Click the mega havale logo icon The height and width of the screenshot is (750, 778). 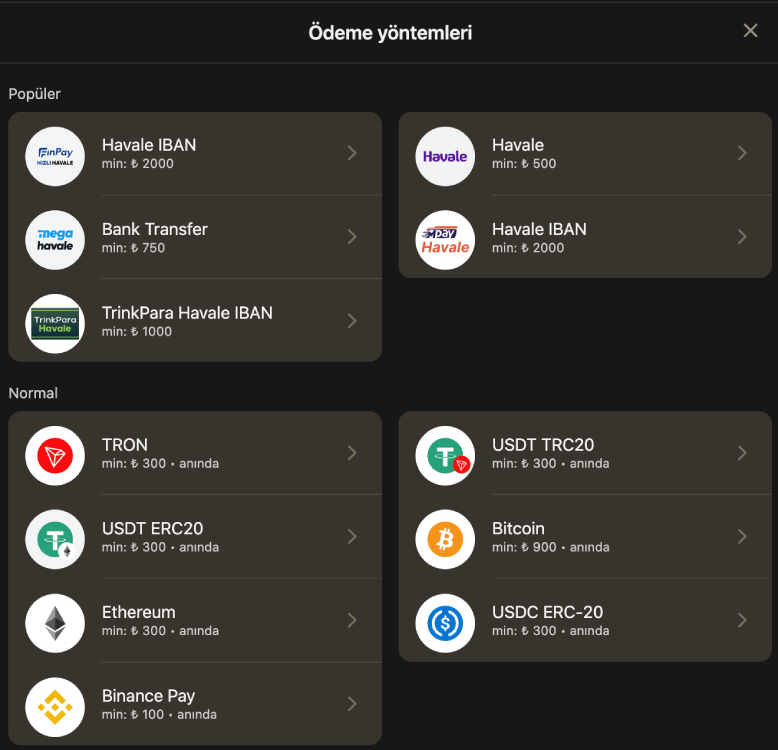pyautogui.click(x=55, y=240)
